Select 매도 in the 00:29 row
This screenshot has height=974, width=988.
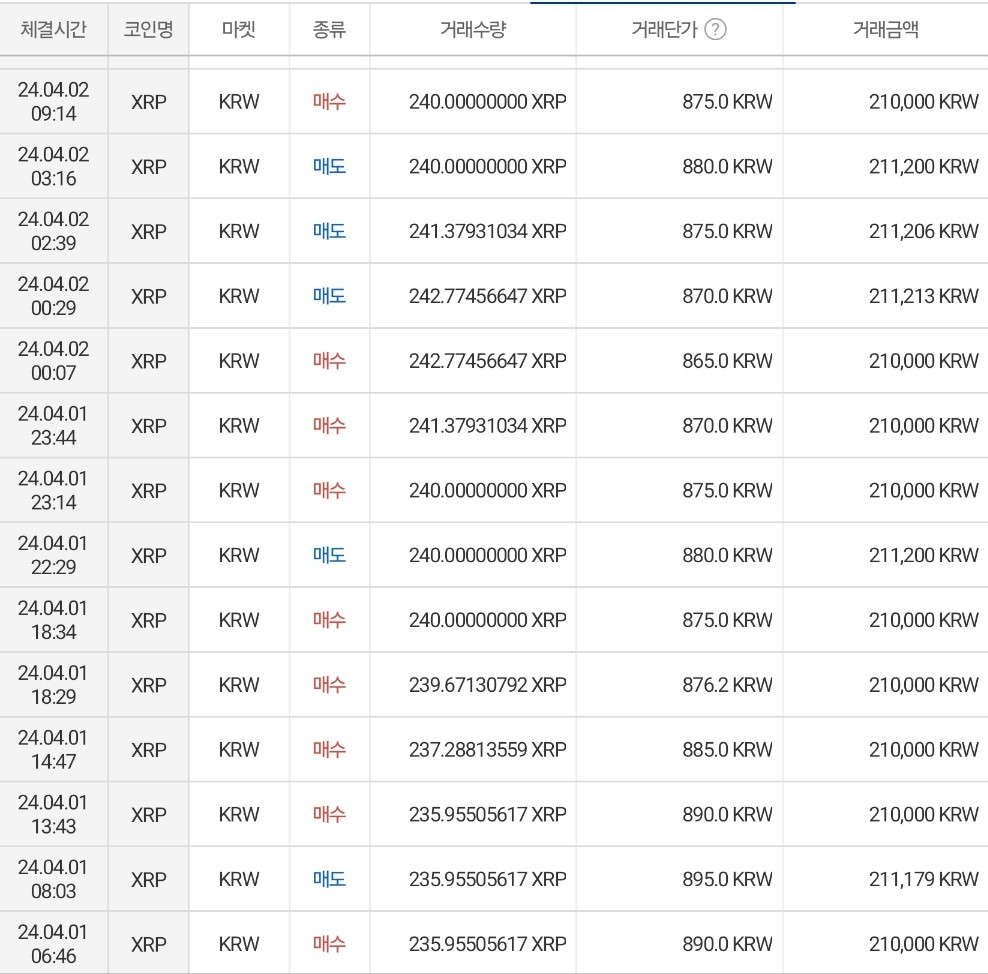tap(329, 296)
